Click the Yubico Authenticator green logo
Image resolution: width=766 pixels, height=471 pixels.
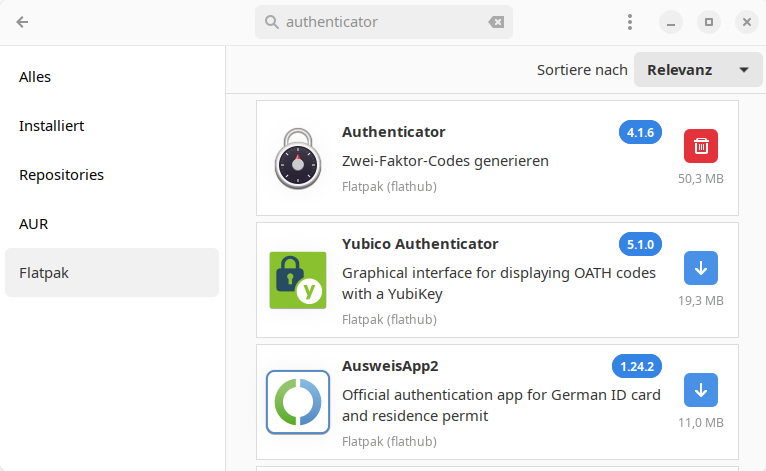tap(298, 280)
